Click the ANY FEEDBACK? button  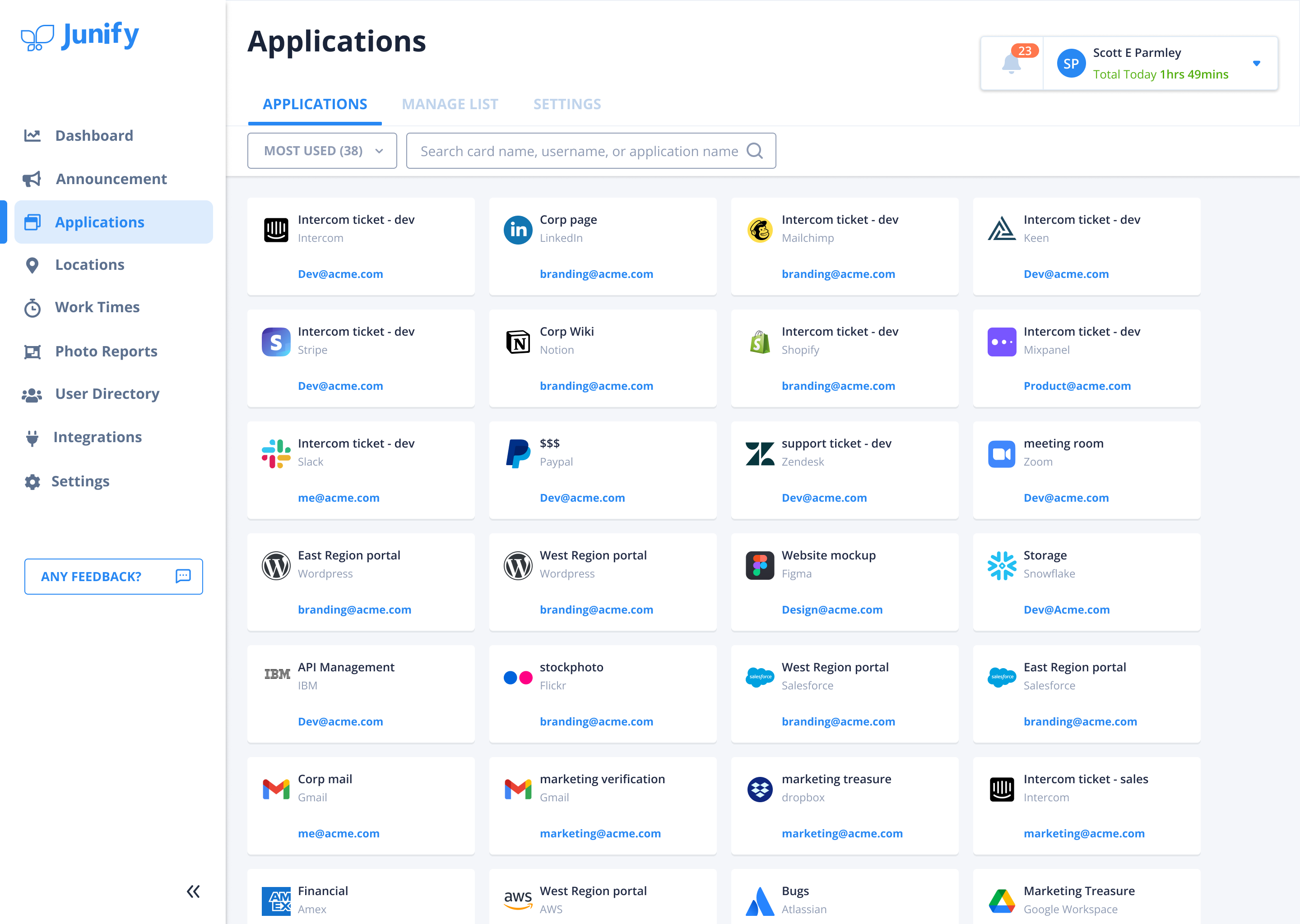[x=113, y=576]
